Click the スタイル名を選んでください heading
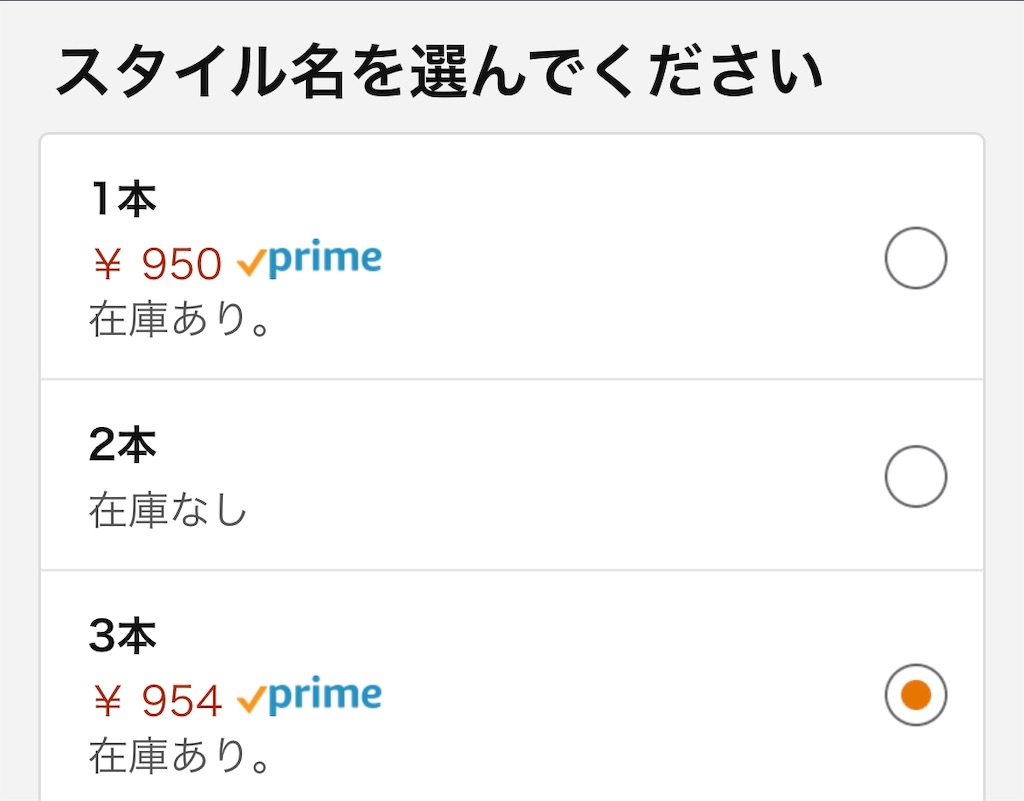Image resolution: width=1024 pixels, height=801 pixels. [x=443, y=65]
